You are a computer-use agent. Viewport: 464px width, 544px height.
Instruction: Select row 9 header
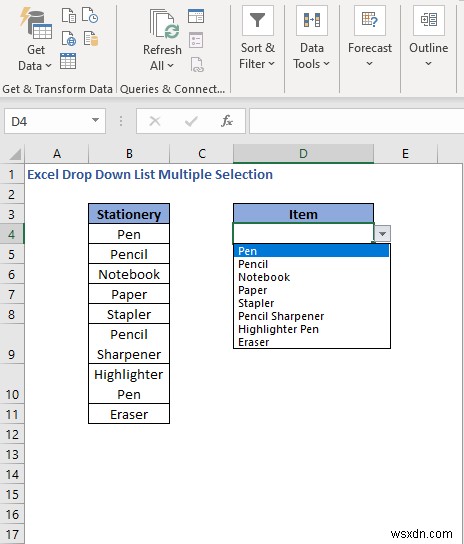(12, 344)
